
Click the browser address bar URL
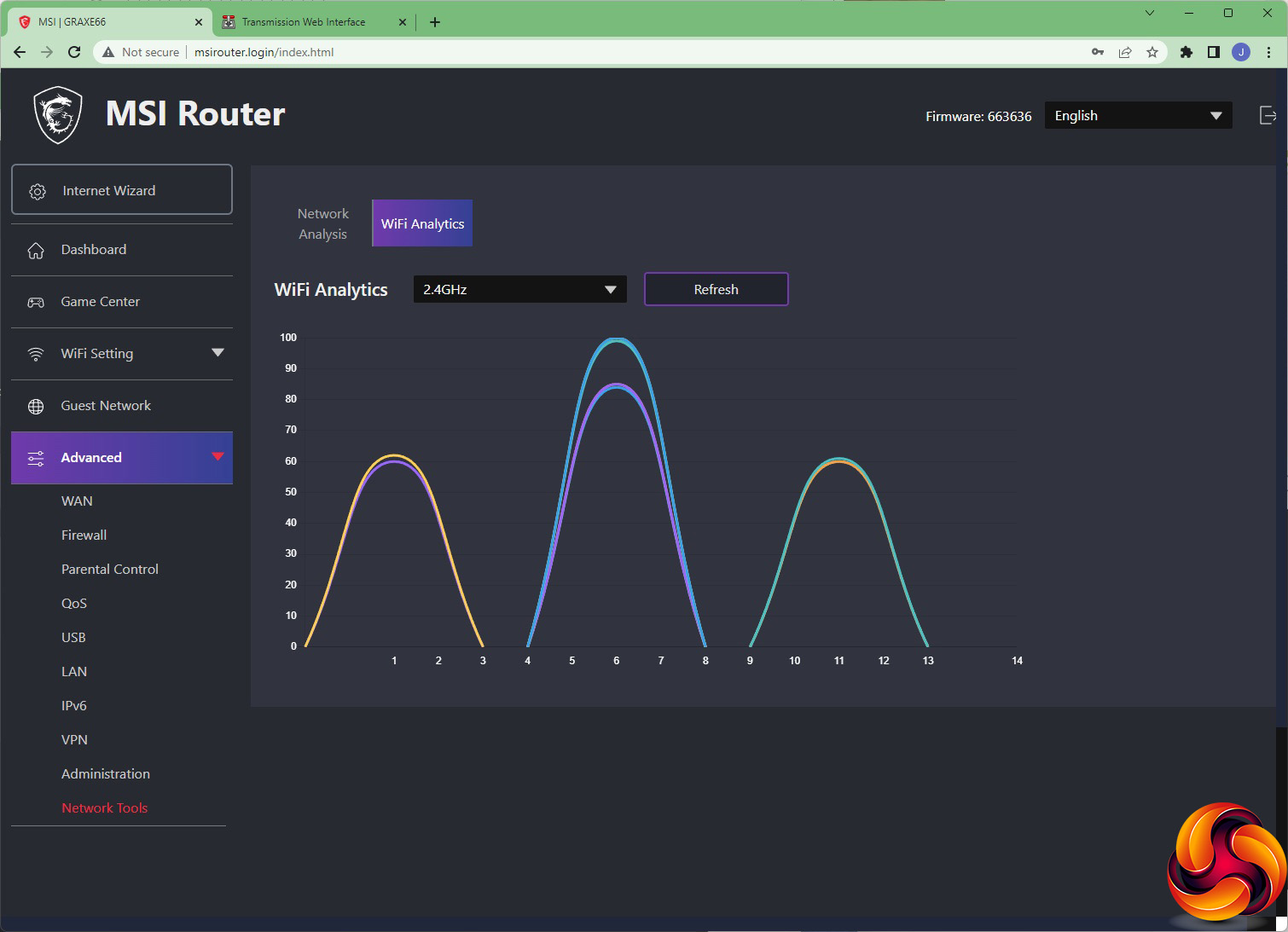point(264,52)
